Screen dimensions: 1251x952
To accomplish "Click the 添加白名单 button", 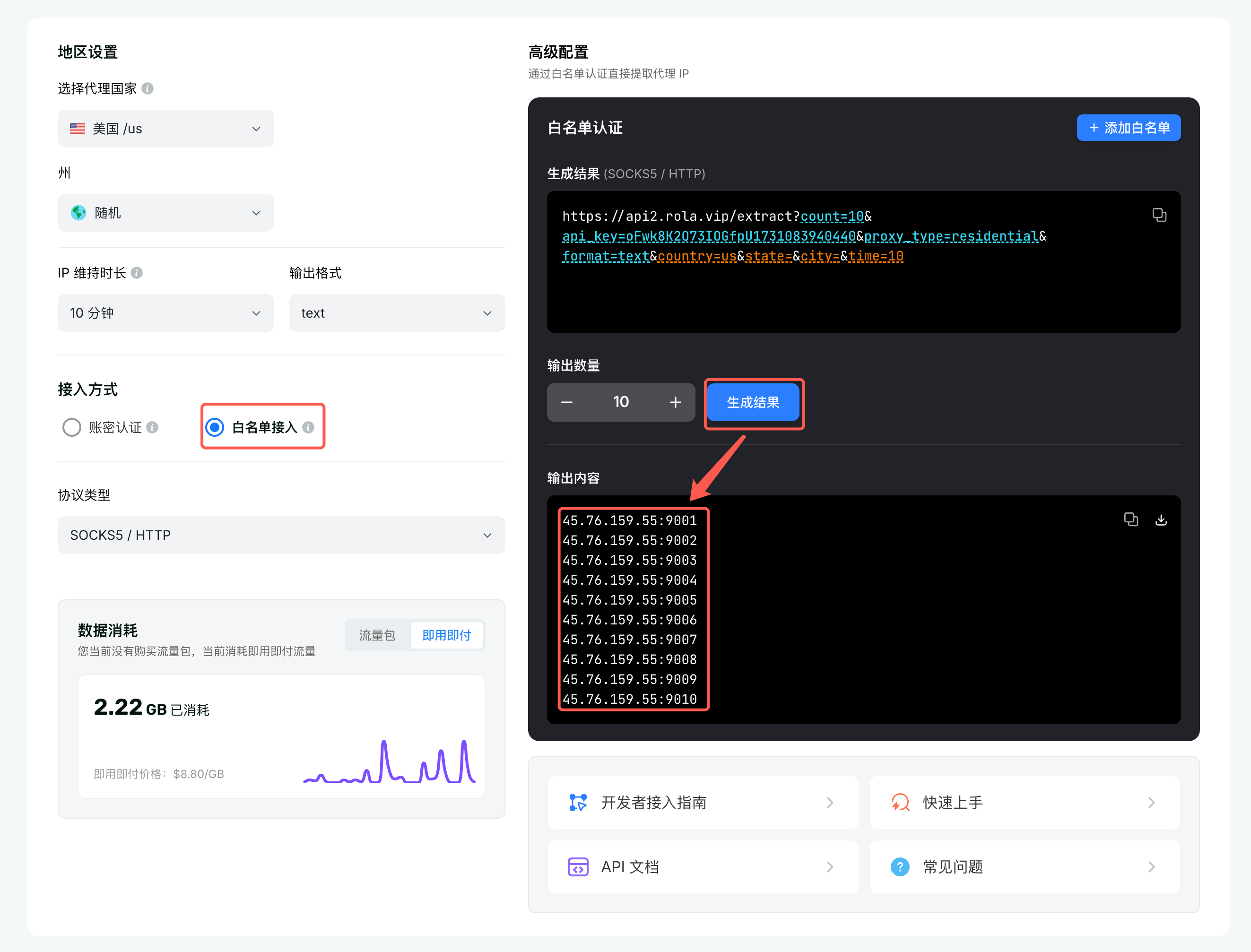I will tap(1129, 128).
